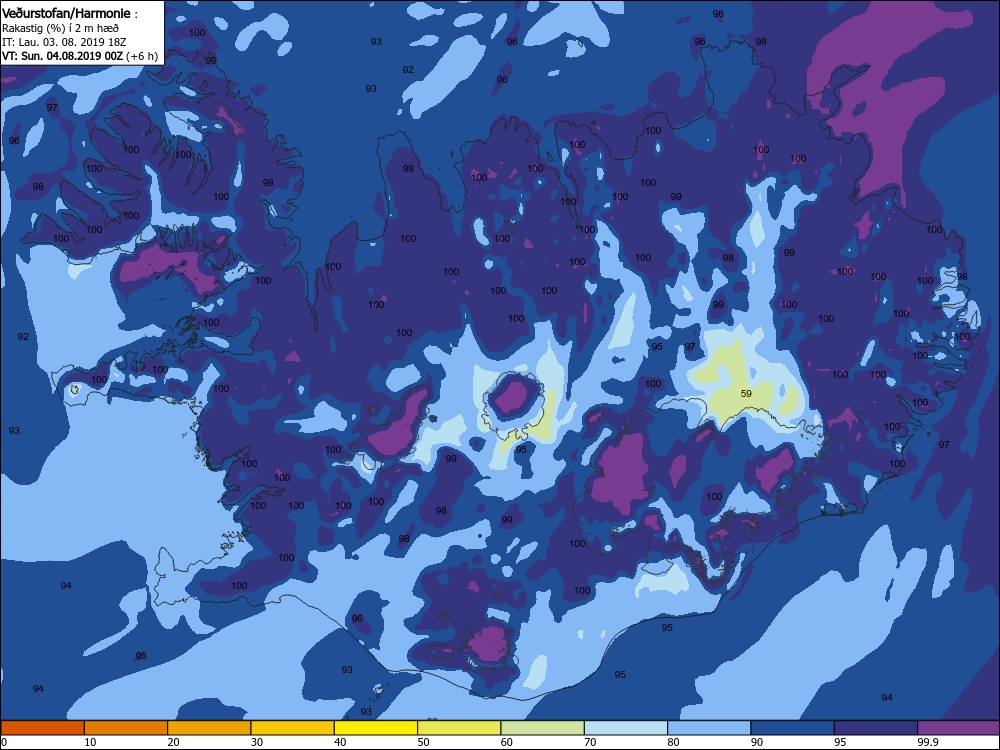1000x750 pixels.
Task: Click the amber 20–30 legend swatch
Action: tap(209, 728)
